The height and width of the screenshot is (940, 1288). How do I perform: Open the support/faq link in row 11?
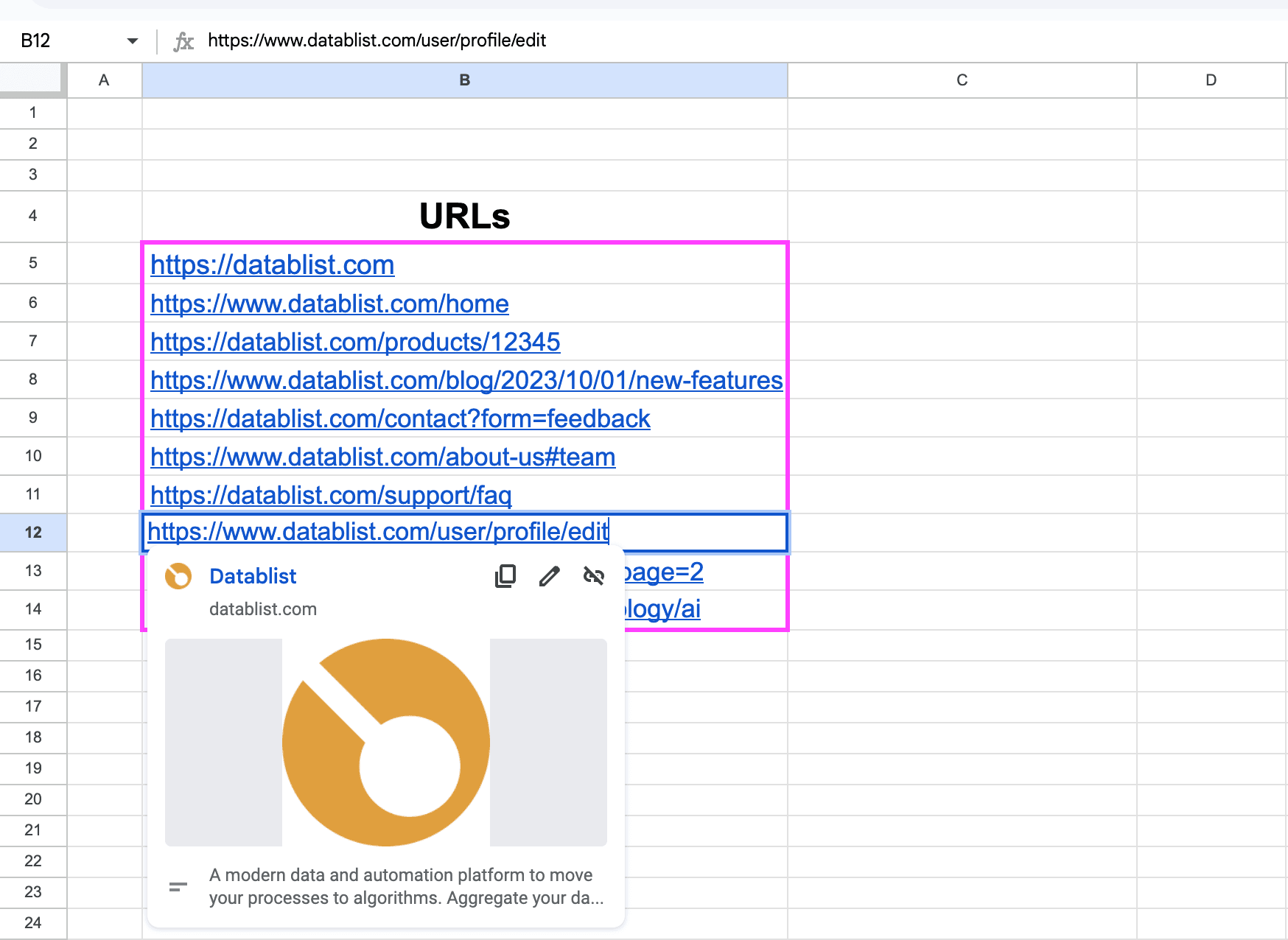tap(330, 494)
